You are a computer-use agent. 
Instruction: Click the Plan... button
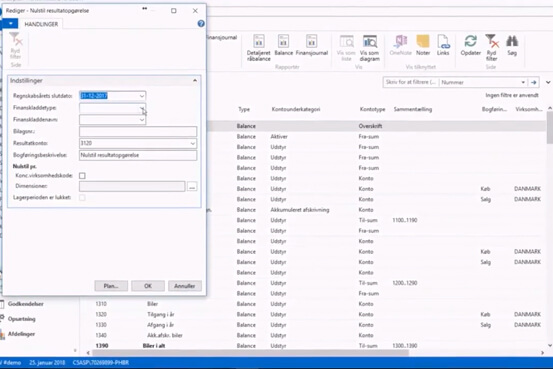pos(111,286)
